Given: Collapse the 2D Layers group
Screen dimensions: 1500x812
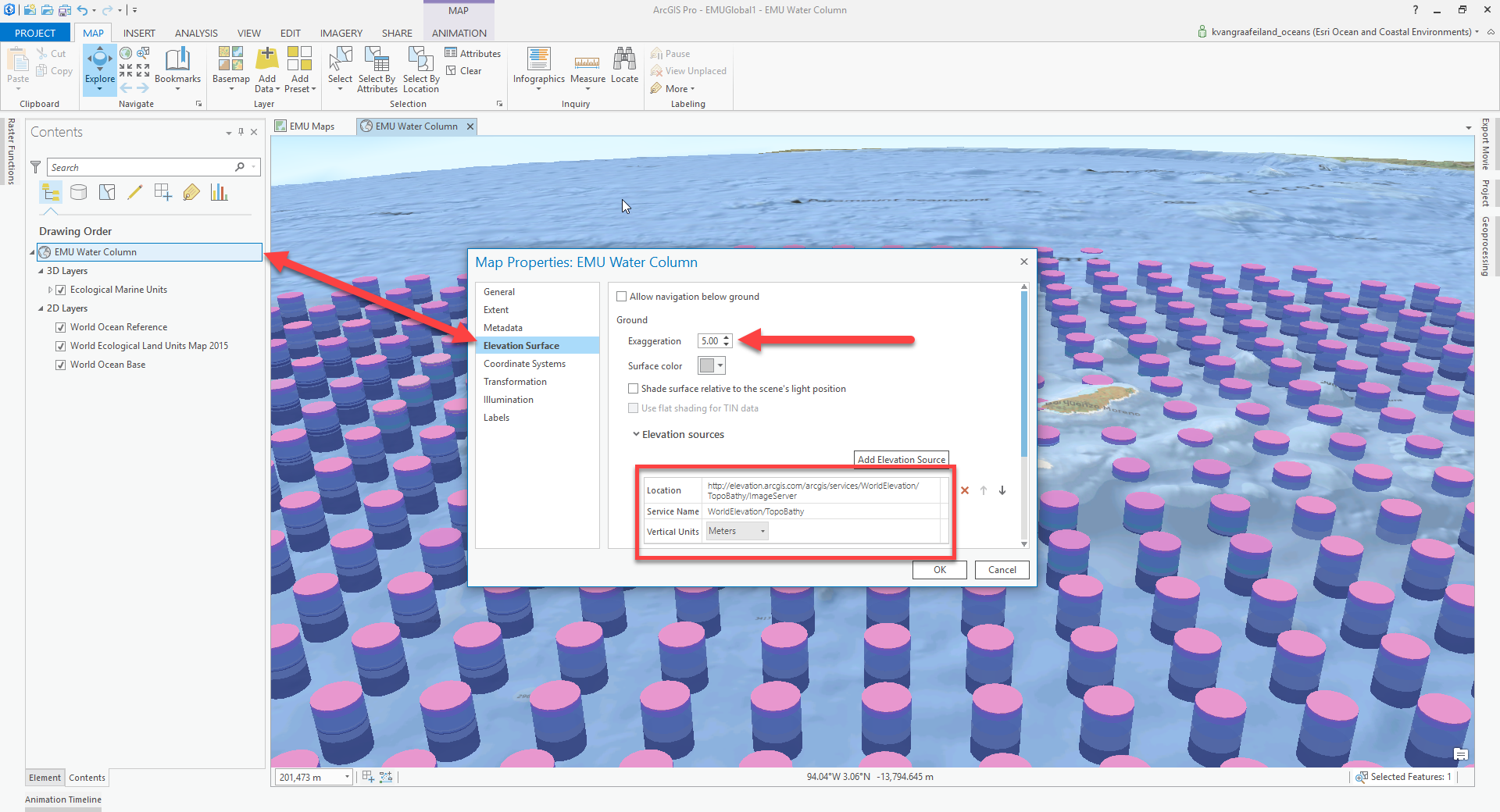Looking at the screenshot, I should coord(41,308).
